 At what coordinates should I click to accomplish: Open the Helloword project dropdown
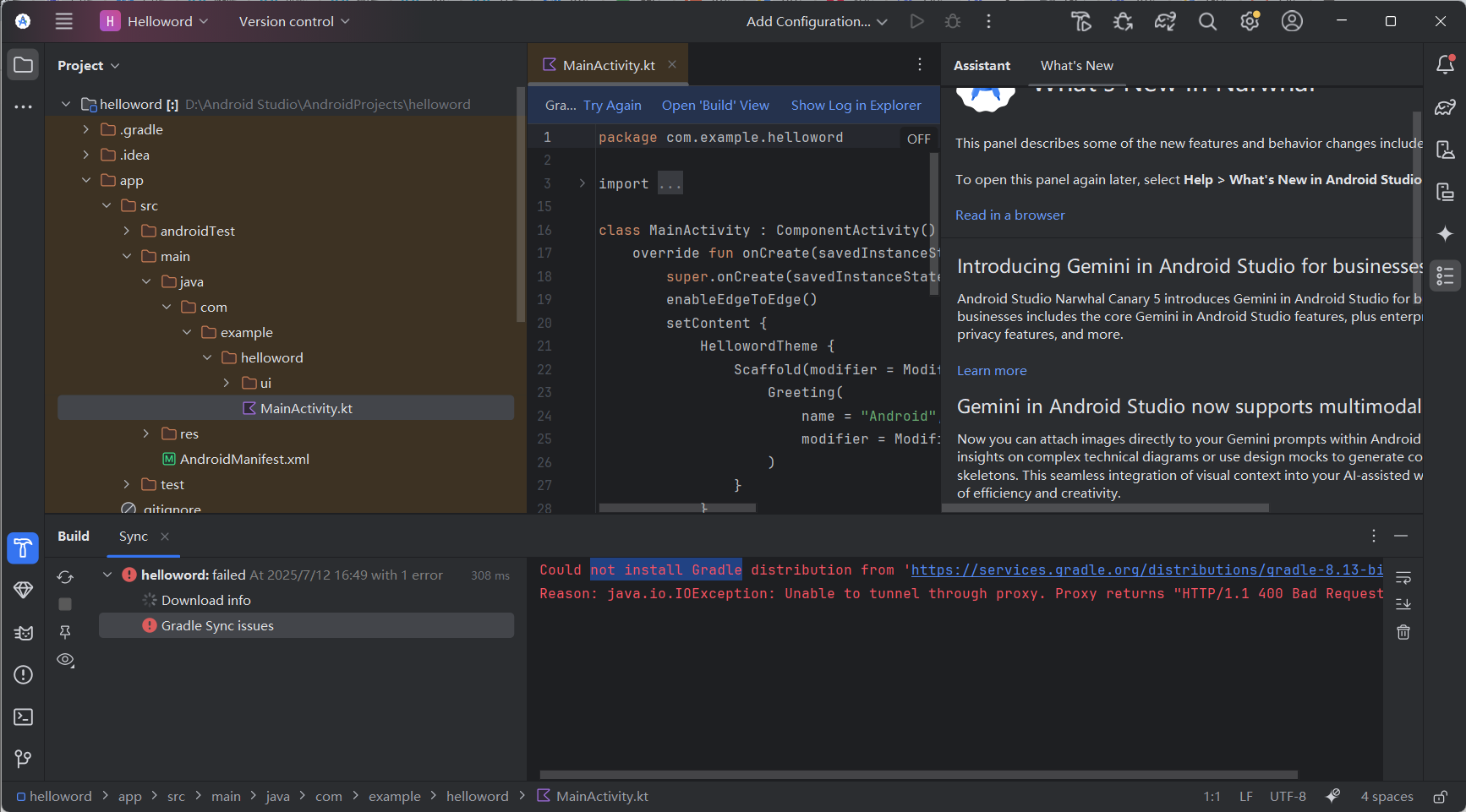click(154, 21)
